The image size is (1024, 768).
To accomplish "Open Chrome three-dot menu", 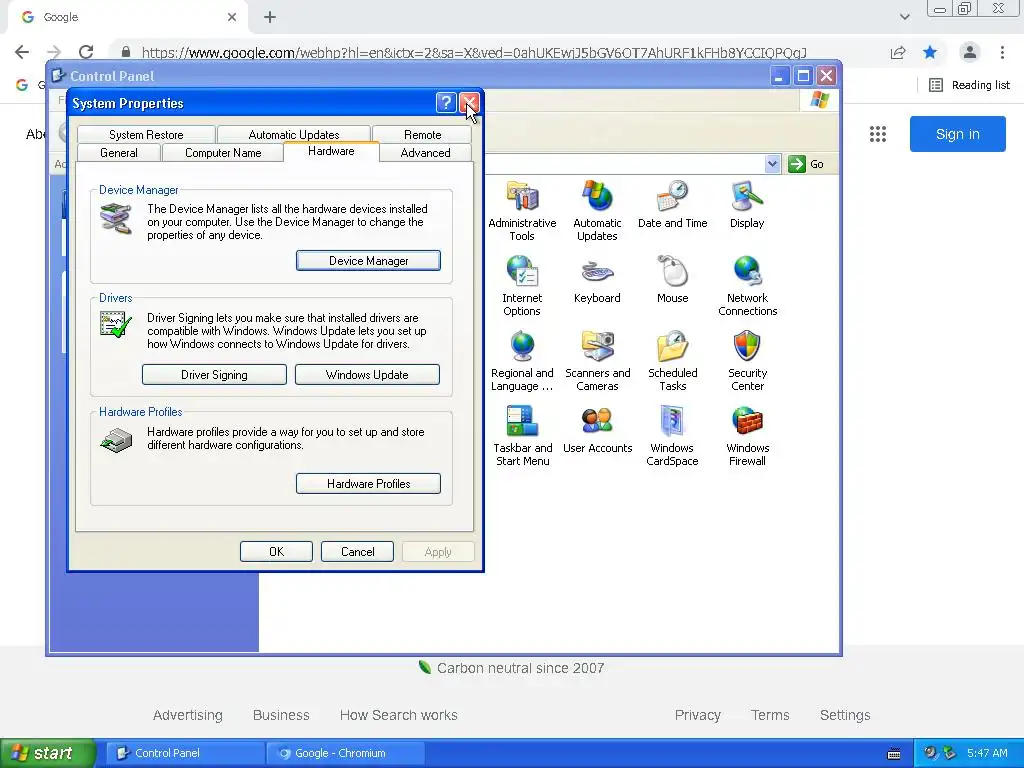I will coord(1002,52).
